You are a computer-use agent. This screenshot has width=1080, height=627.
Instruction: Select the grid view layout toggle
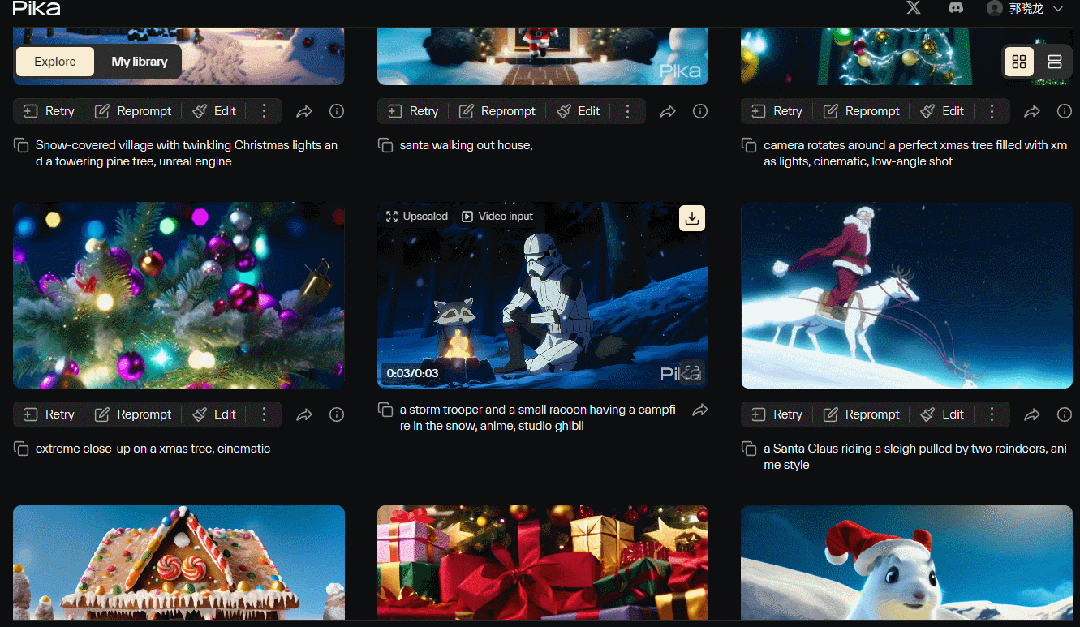click(1019, 61)
